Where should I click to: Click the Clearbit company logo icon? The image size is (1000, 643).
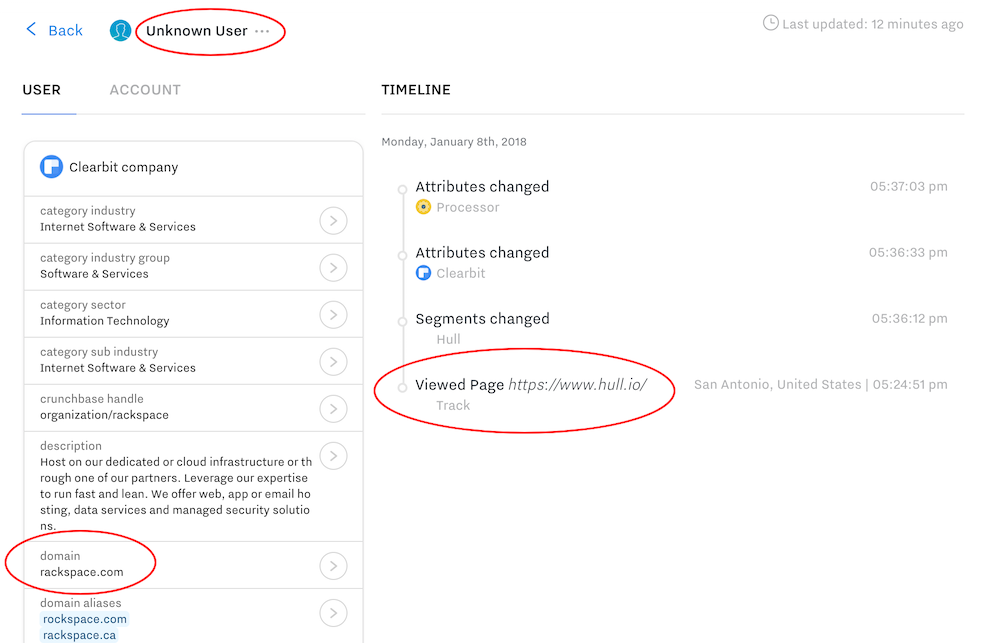click(x=52, y=166)
